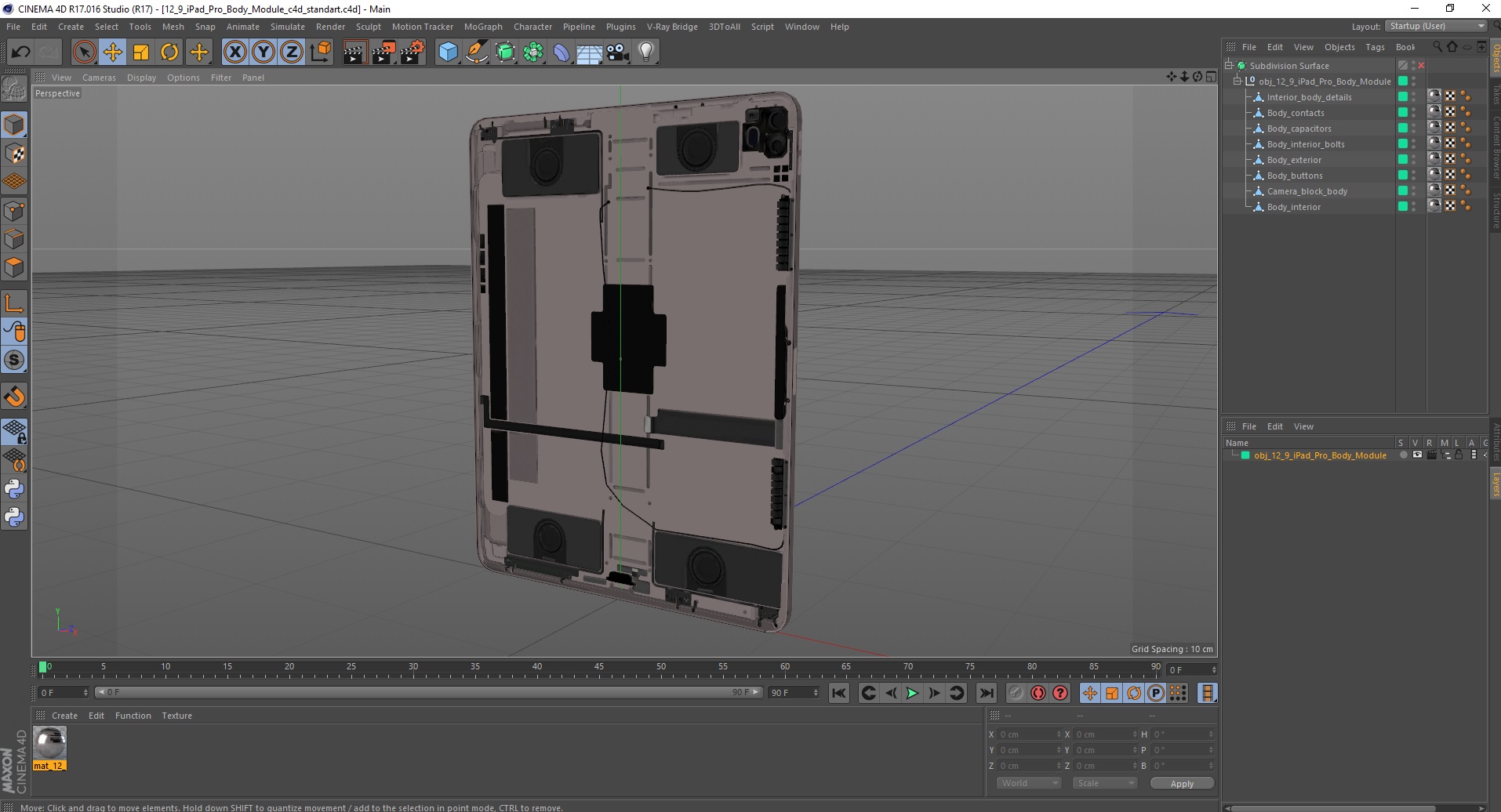Click viewport maximize toggle icon
The image size is (1501, 812).
pyautogui.click(x=1211, y=77)
